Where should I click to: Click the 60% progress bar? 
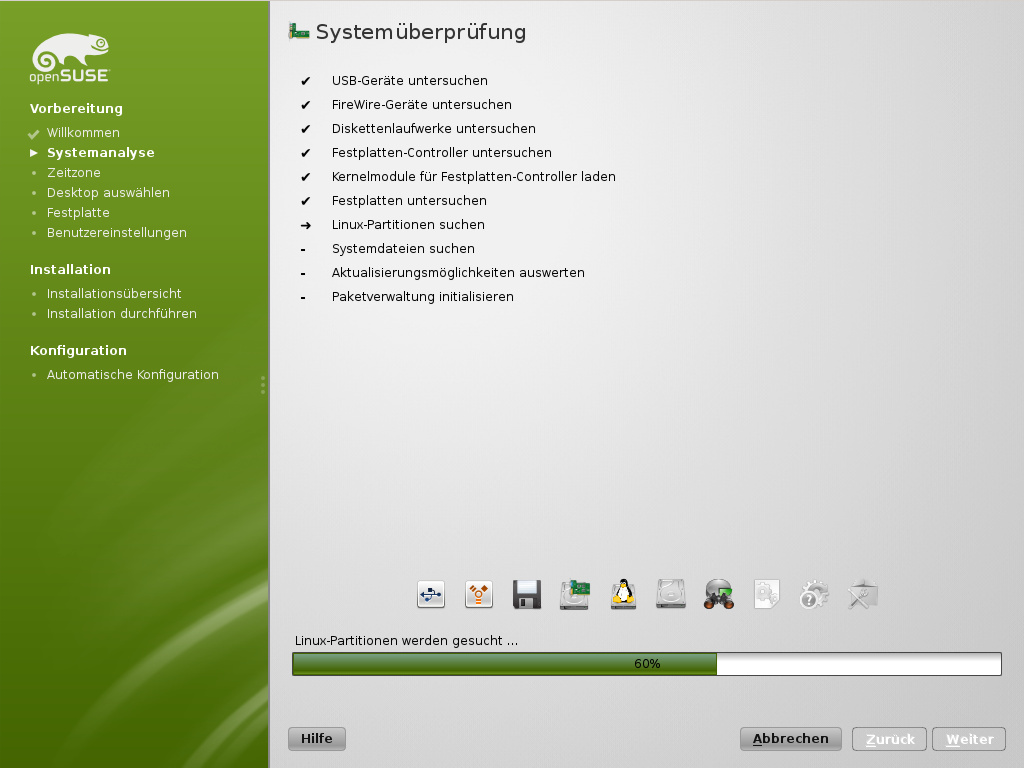pyautogui.click(x=647, y=664)
